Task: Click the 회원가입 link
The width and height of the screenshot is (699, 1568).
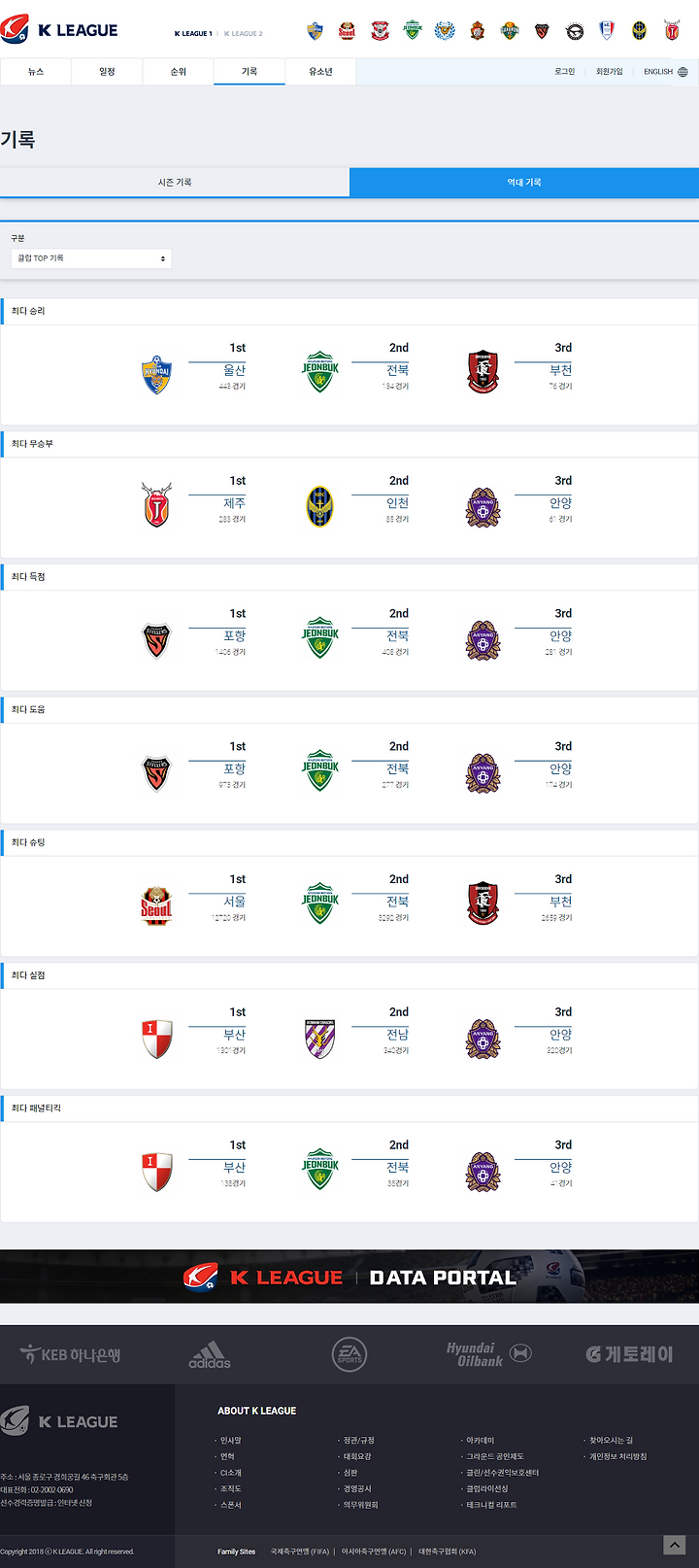Action: pyautogui.click(x=610, y=72)
